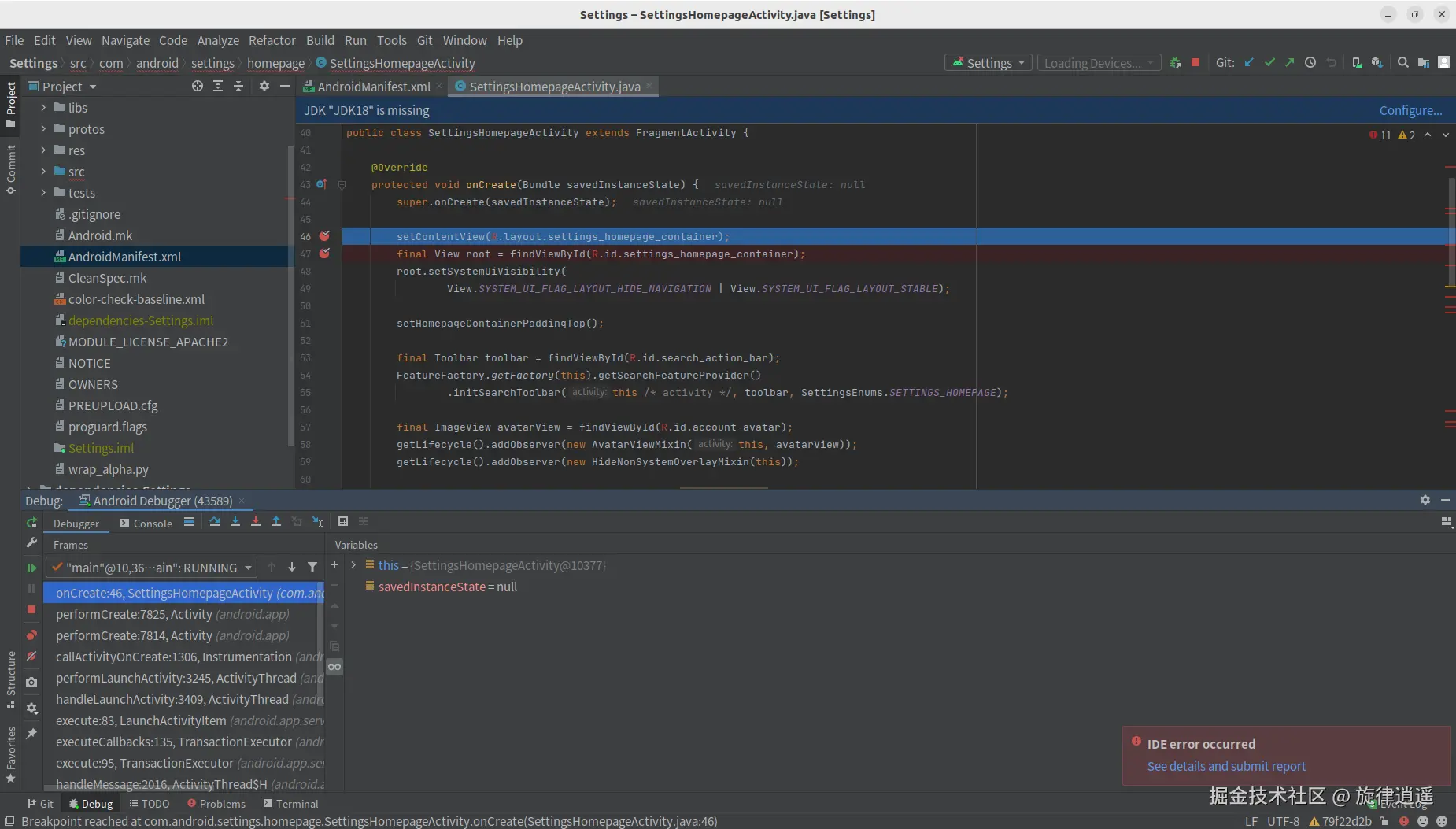Click the Git commit checkmark icon
The image size is (1456, 829).
tap(1269, 63)
